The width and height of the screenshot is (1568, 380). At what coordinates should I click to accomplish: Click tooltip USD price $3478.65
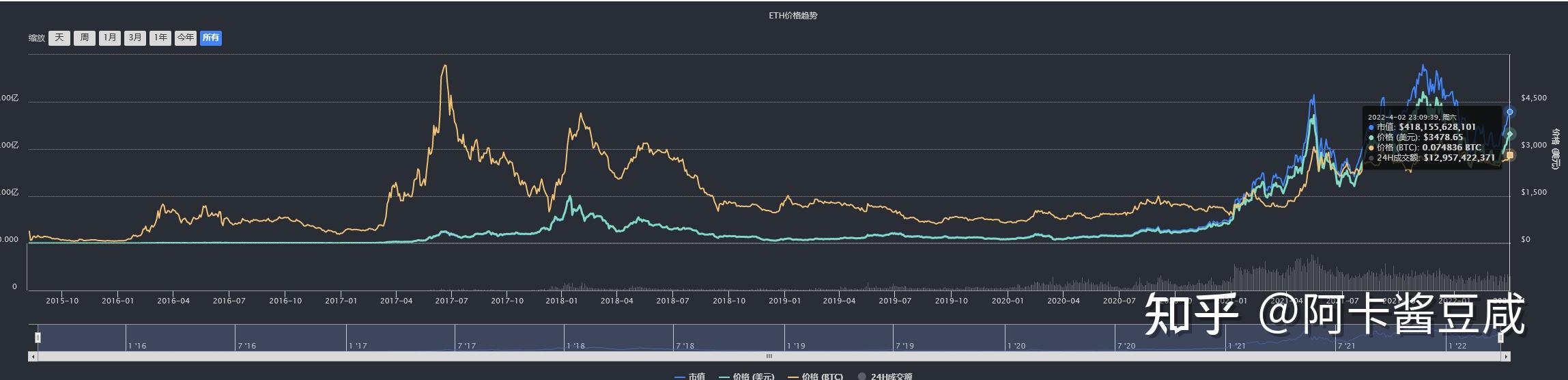1442,137
